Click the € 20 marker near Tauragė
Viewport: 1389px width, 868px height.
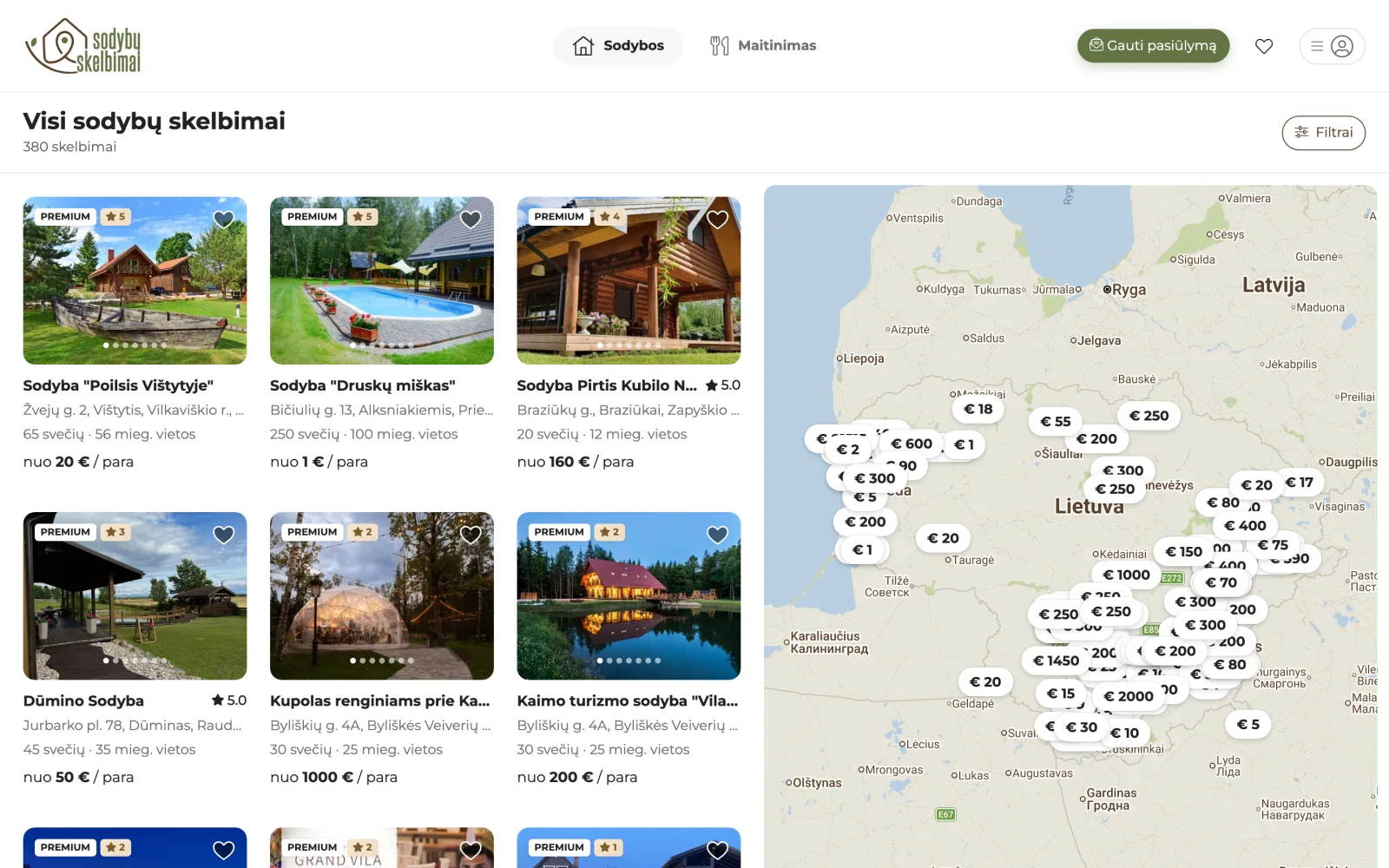[943, 538]
